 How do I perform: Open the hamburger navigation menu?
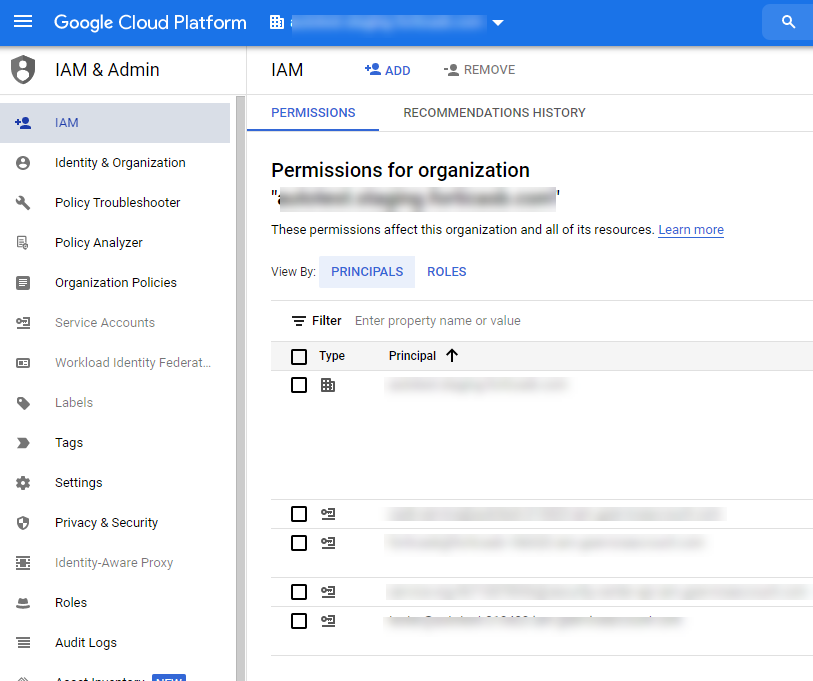[23, 22]
